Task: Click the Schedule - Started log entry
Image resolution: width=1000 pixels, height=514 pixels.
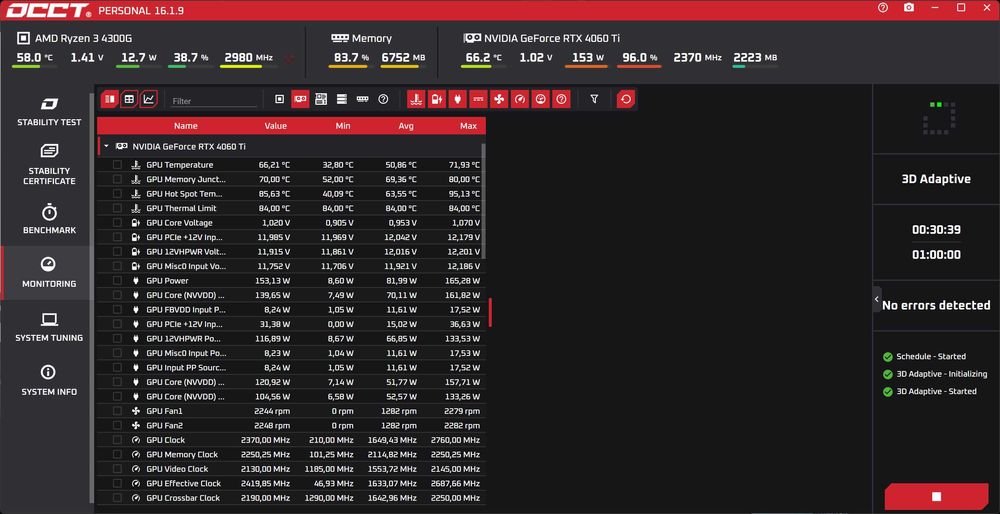Action: tap(930, 356)
